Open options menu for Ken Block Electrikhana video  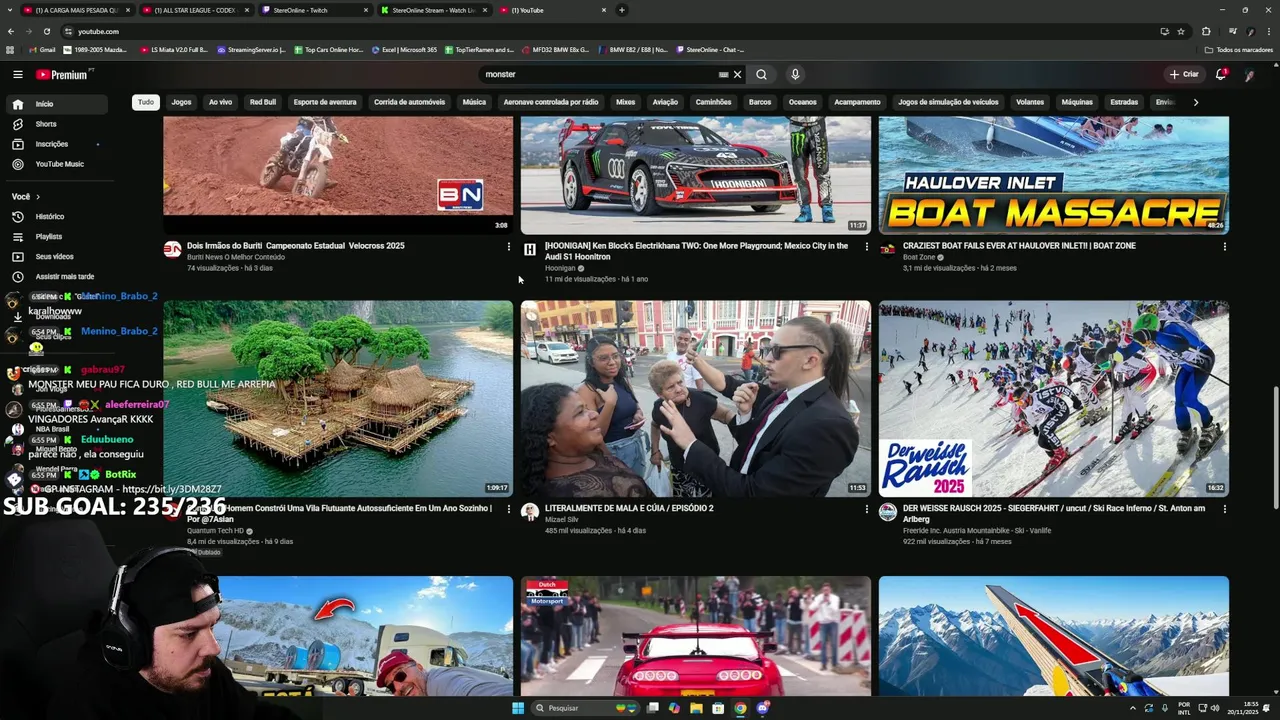(866, 246)
